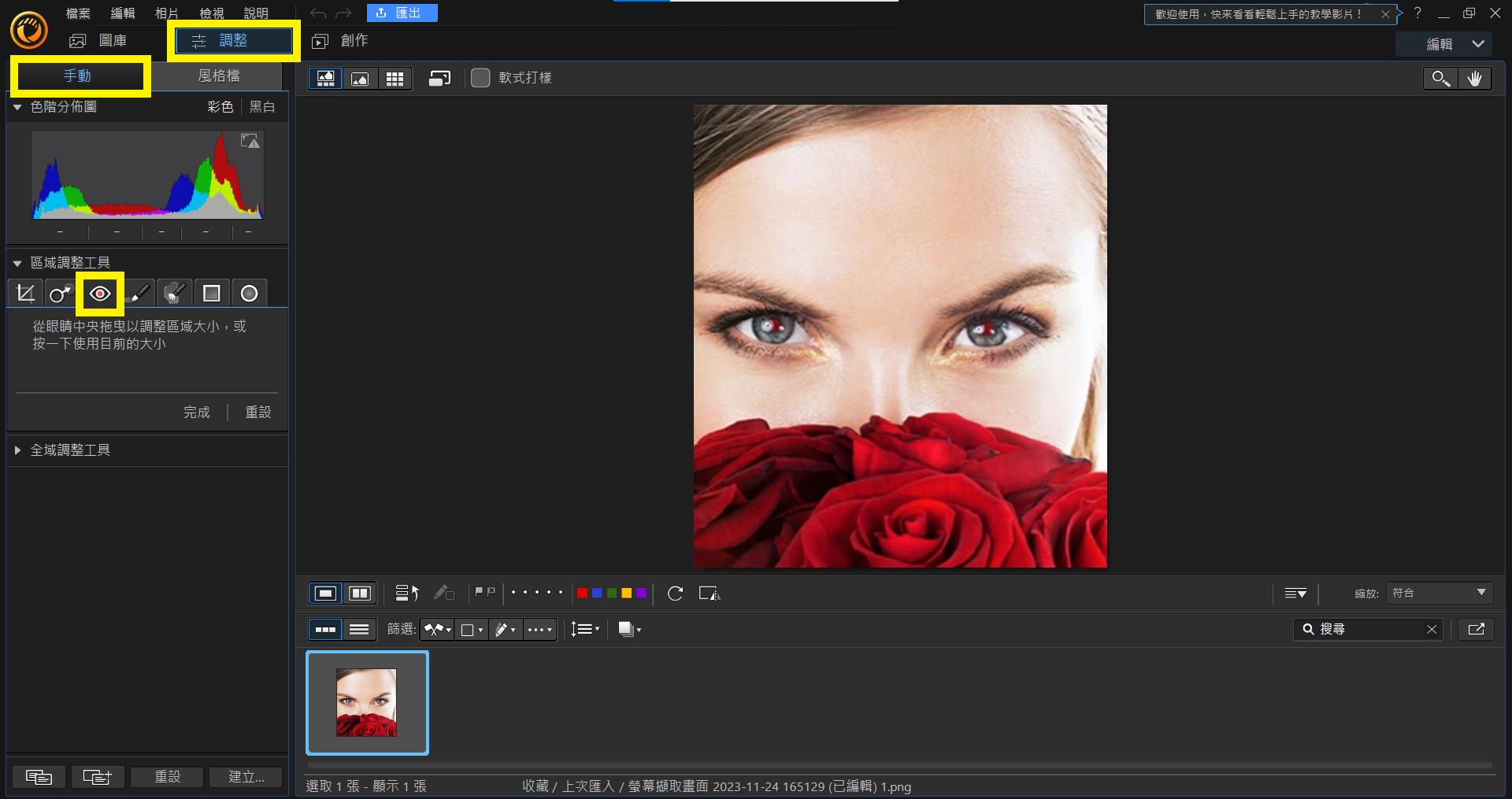Open the 檢視 menu
Viewport: 1512px width, 799px height.
[211, 13]
